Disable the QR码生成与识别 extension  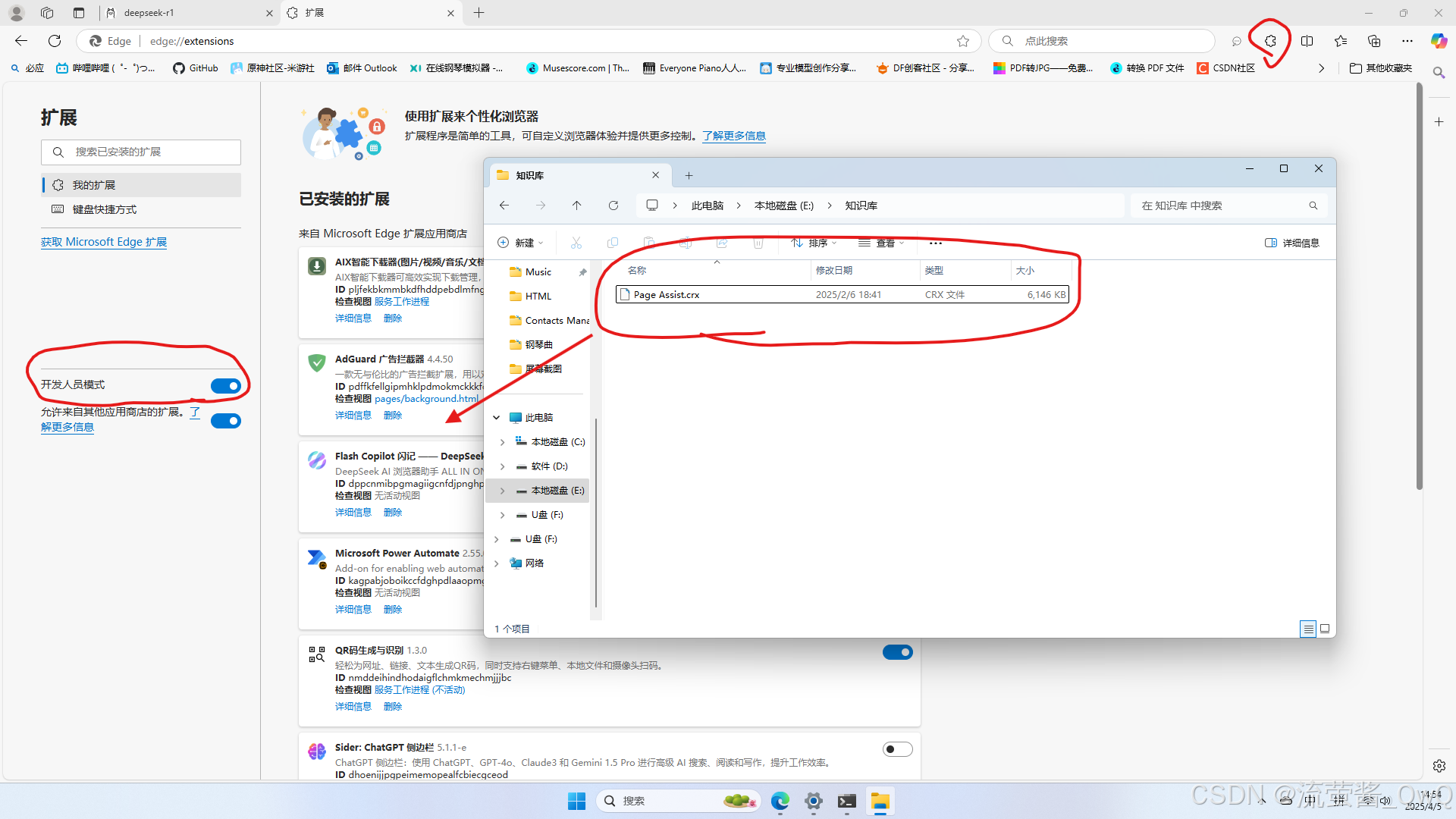tap(898, 652)
